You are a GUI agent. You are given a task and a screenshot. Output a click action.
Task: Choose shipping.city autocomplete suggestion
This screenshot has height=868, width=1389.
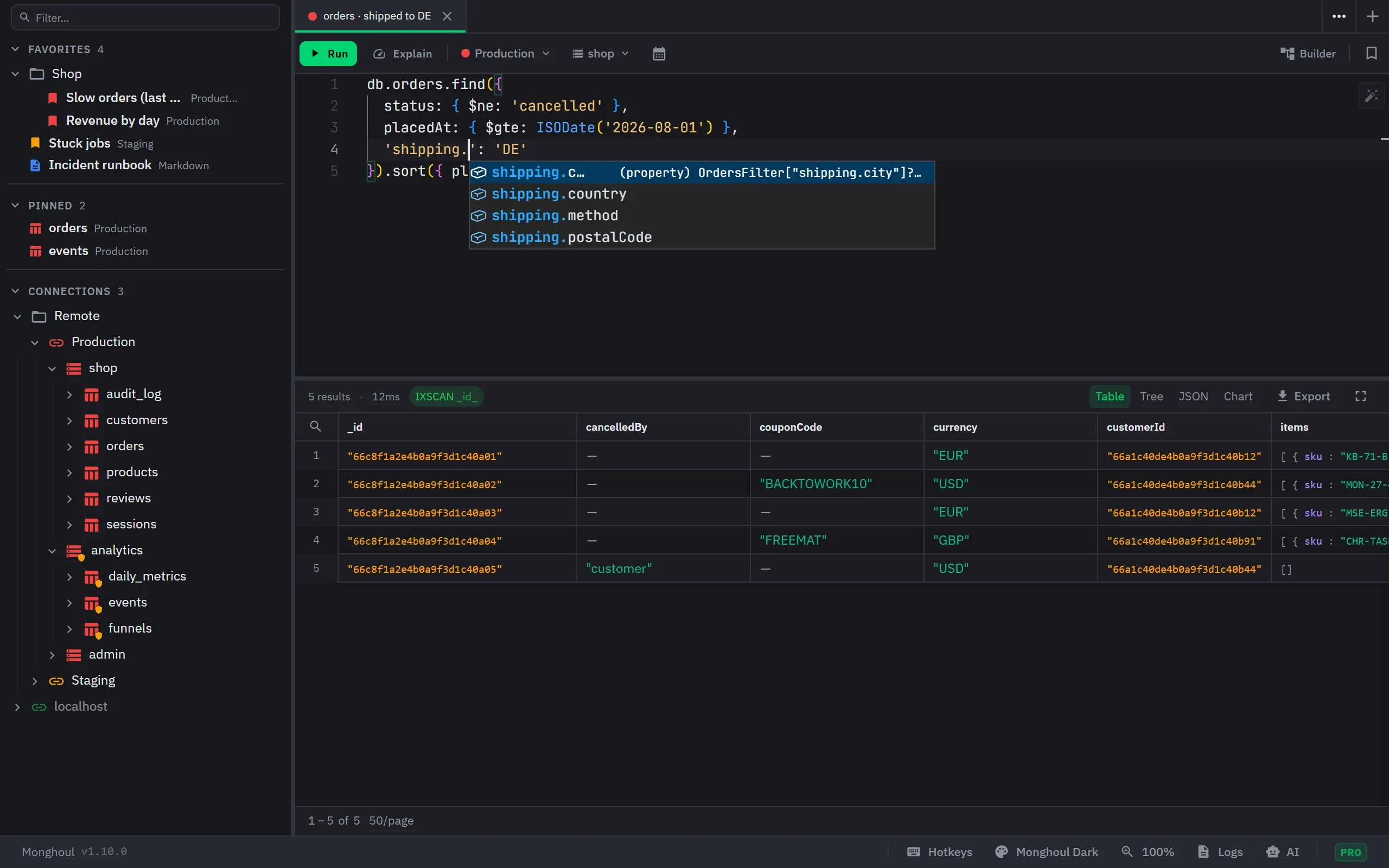(x=702, y=172)
